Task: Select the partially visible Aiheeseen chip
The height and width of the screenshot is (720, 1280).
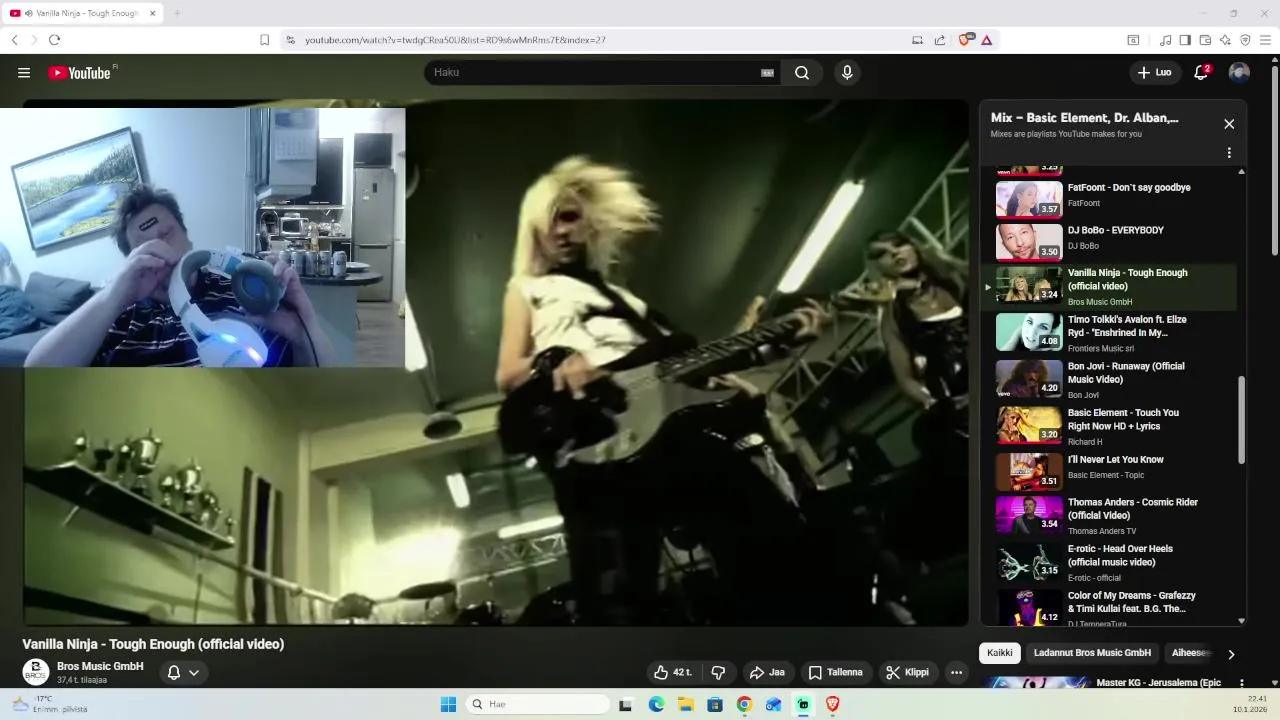Action: pyautogui.click(x=1190, y=653)
